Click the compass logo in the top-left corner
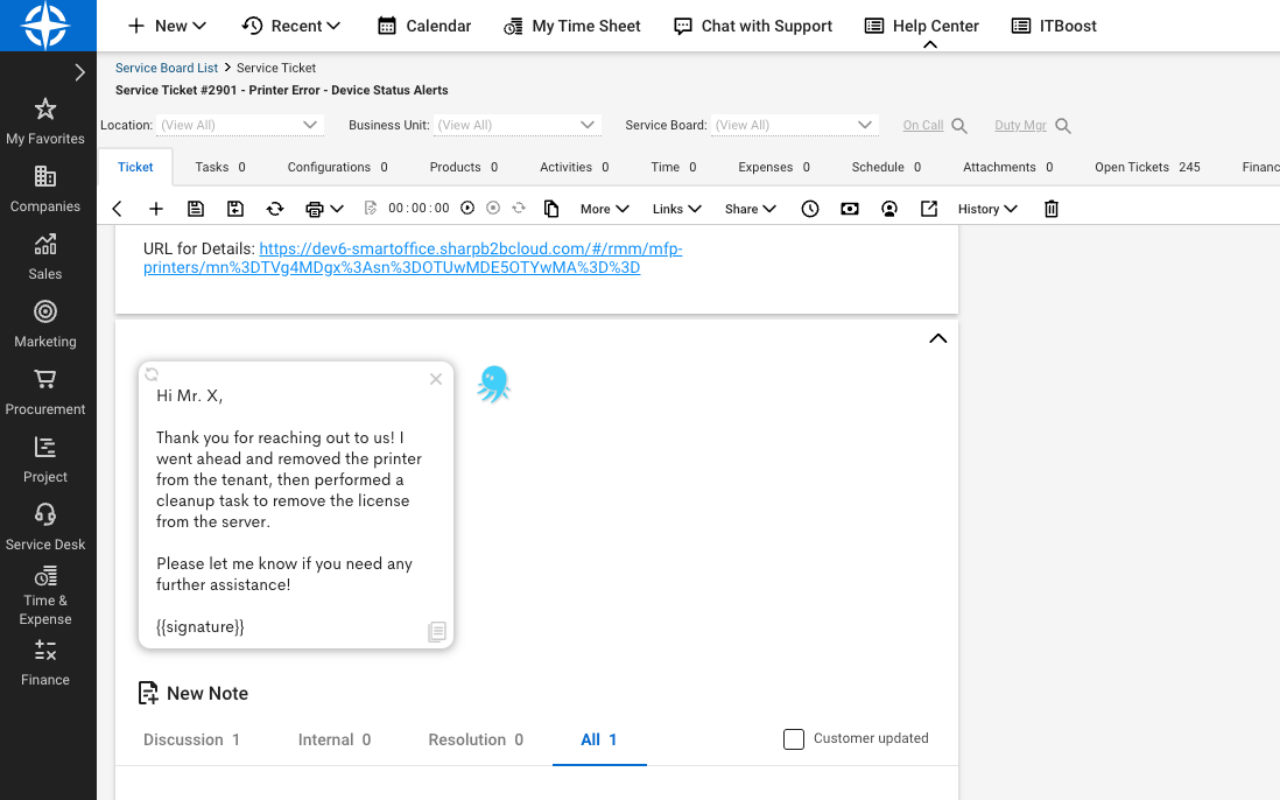The height and width of the screenshot is (800, 1280). pyautogui.click(x=46, y=26)
